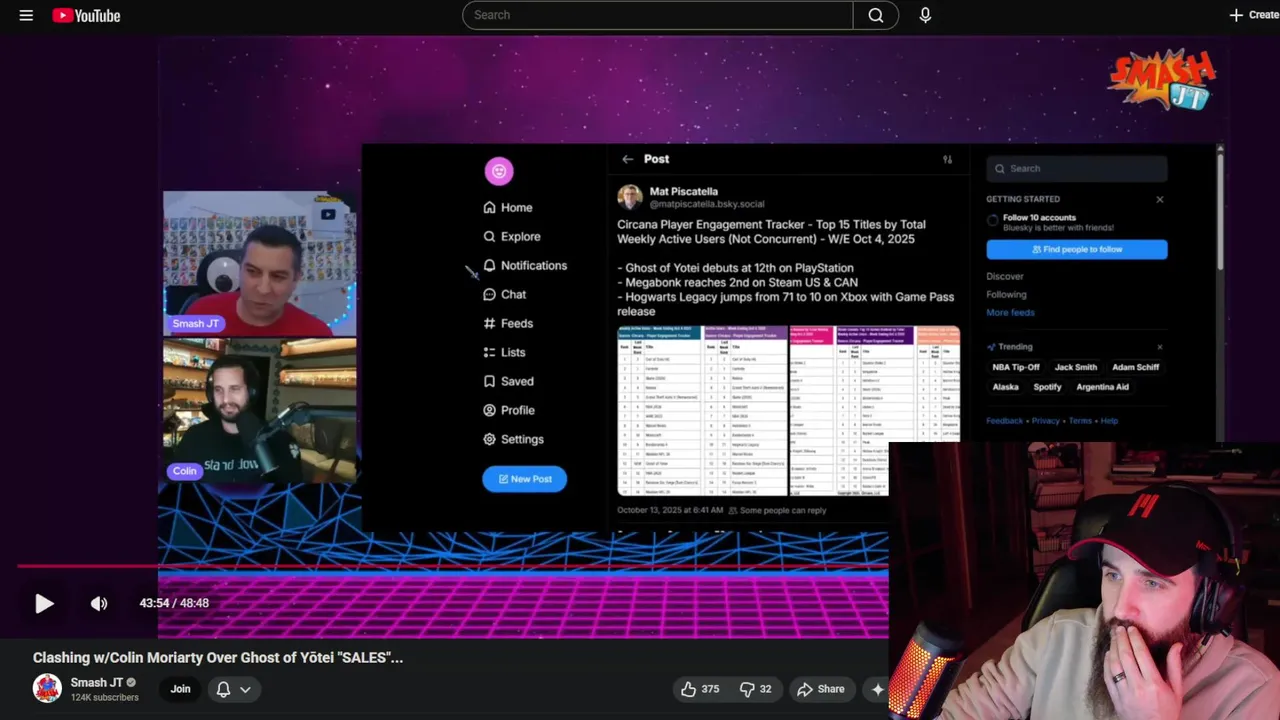Open Home in the Bluesky sidebar

coord(508,207)
